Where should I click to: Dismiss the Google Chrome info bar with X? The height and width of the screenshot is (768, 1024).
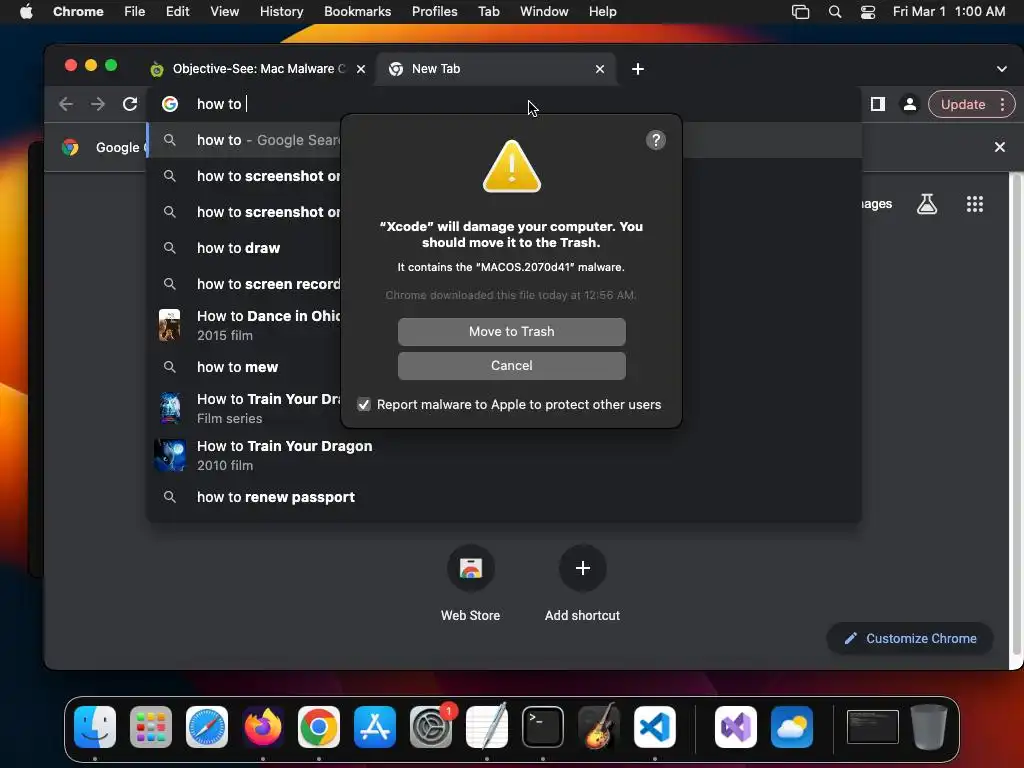[x=999, y=147]
